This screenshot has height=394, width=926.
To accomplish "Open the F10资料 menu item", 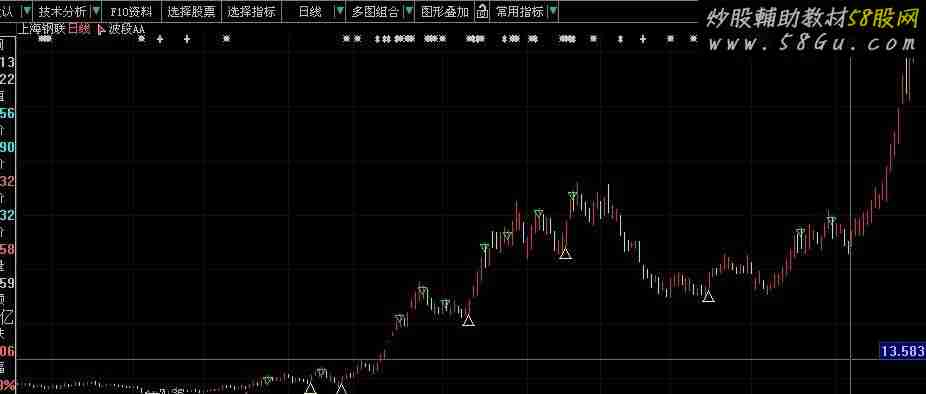I will (x=131, y=11).
